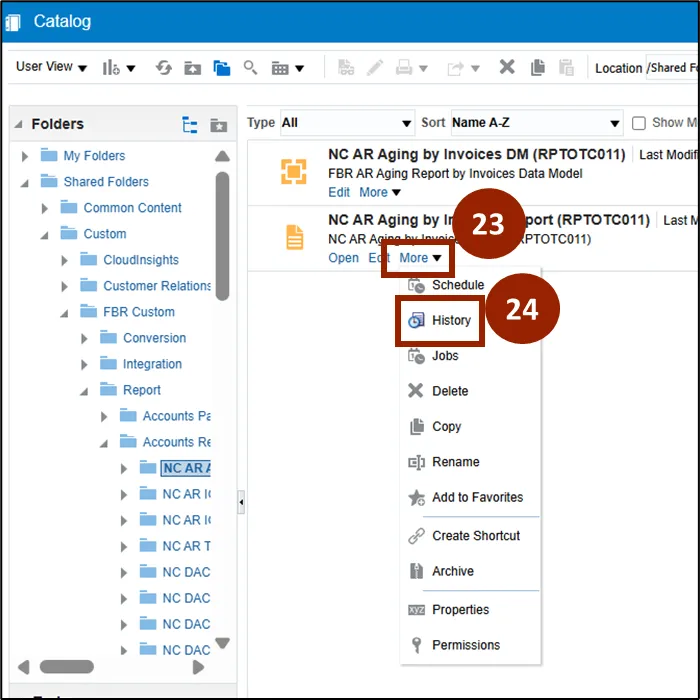
Task: Open the User View dropdown
Action: coord(51,67)
